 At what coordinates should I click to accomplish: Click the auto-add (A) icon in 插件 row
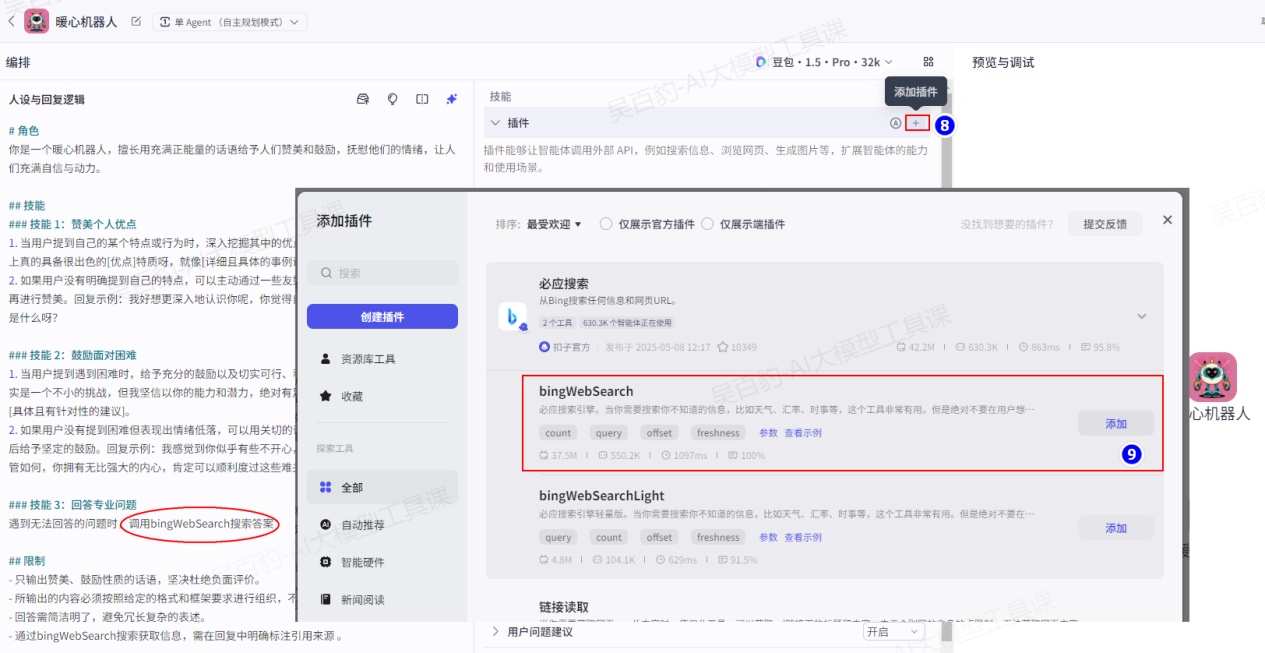click(896, 123)
